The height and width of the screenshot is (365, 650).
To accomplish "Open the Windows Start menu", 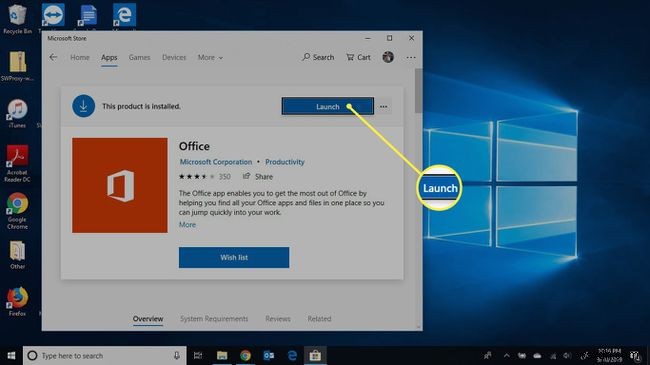I will 11,355.
